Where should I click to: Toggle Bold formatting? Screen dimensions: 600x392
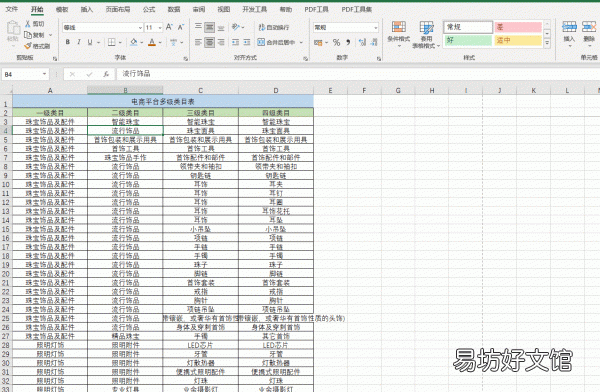tap(68, 42)
